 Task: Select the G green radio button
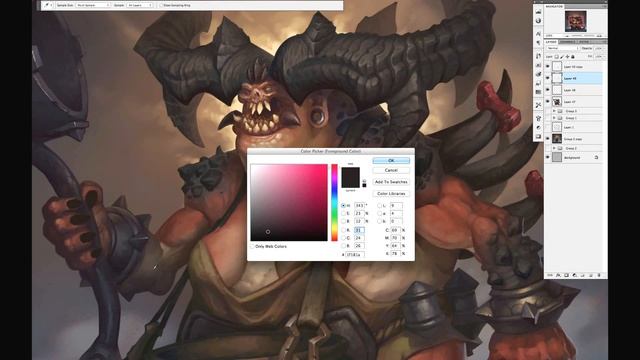[x=343, y=238]
